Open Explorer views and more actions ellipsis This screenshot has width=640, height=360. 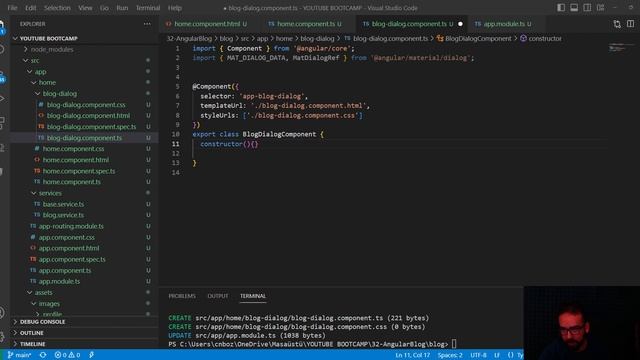pos(147,24)
